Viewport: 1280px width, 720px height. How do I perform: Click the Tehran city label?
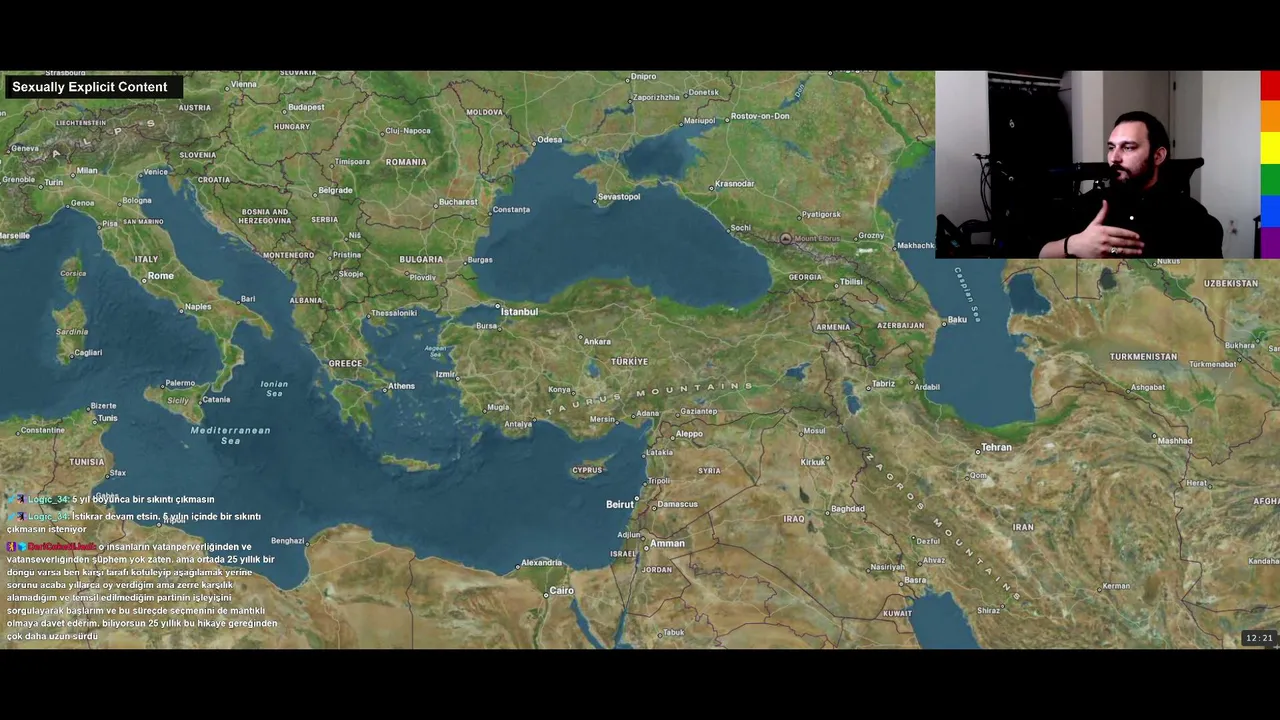click(996, 448)
